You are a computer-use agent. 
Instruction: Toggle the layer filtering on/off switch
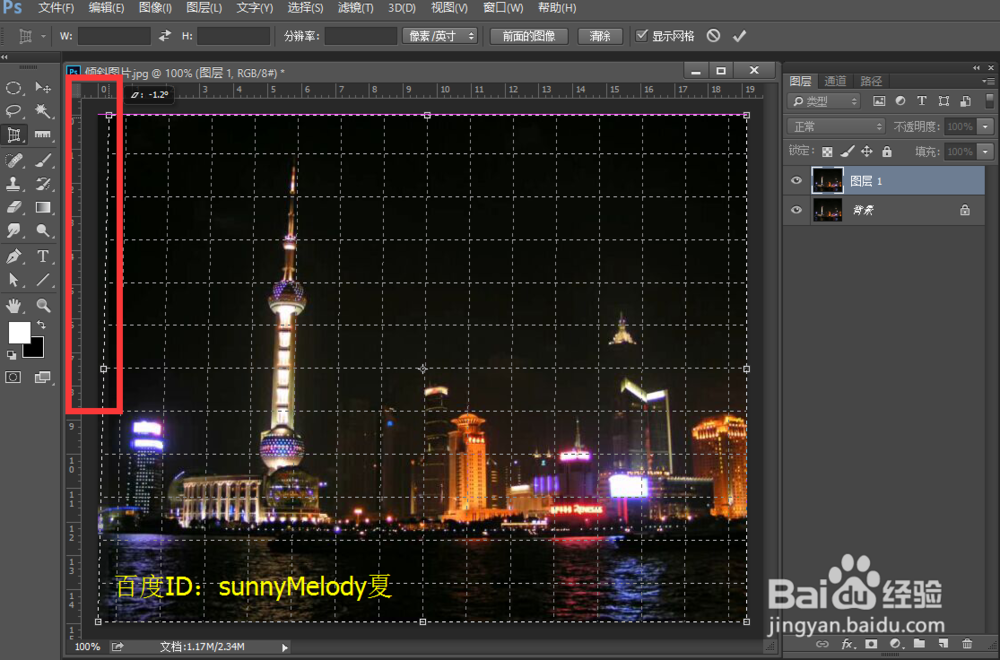(x=989, y=101)
